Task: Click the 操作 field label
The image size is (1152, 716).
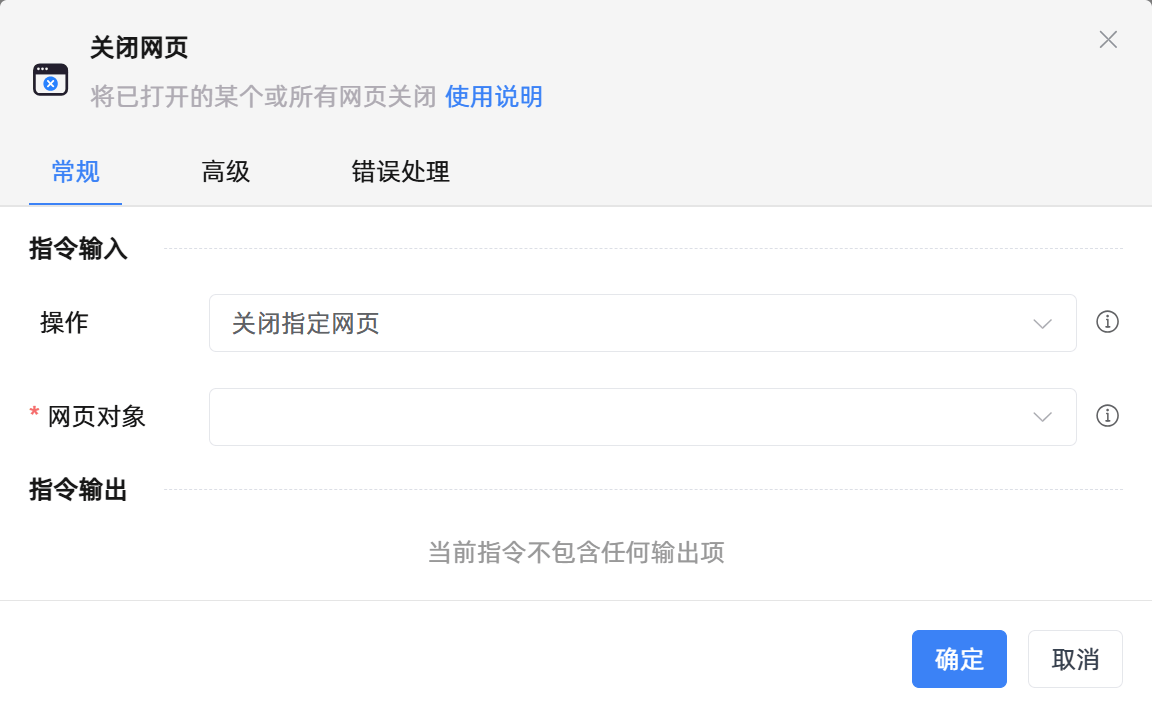Action: pyautogui.click(x=64, y=323)
